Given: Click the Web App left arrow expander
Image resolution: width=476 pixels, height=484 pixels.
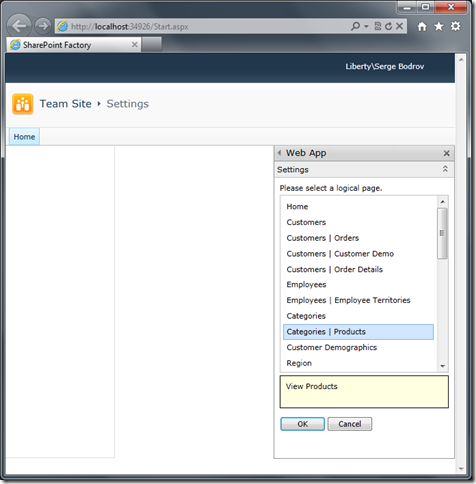Looking at the screenshot, I should coord(279,153).
